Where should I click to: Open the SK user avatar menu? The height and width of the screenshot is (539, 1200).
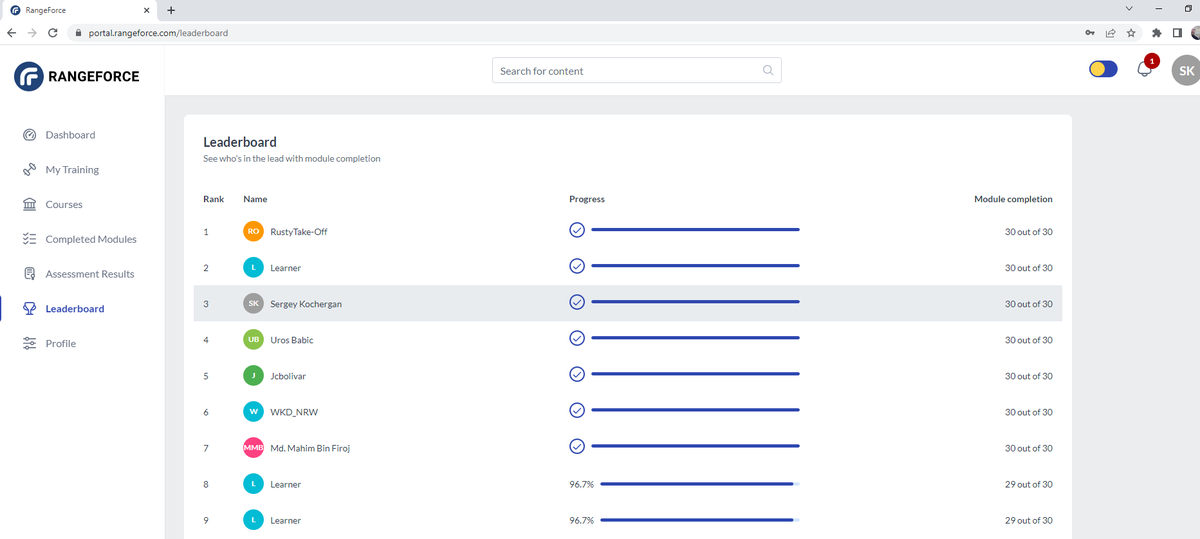1186,70
